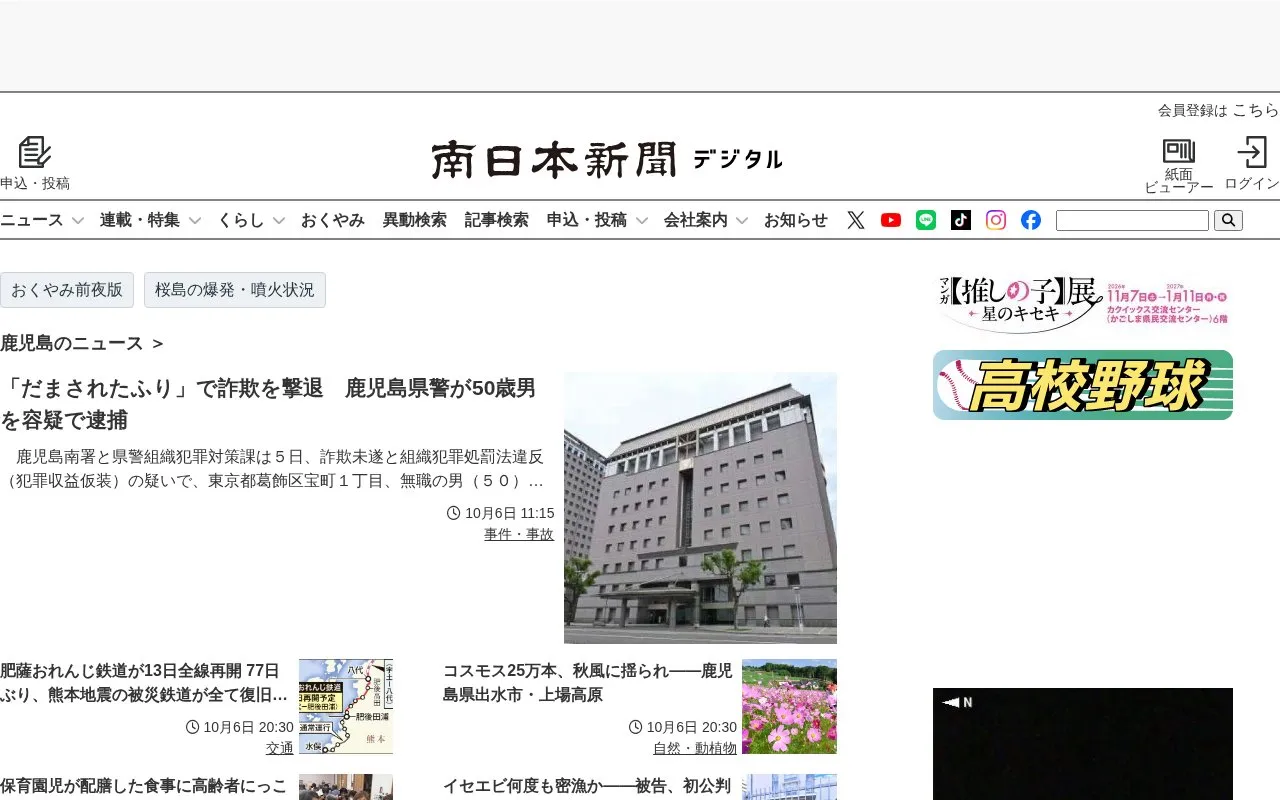Open the 記事検索 navigation item
Viewport: 1280px width, 800px height.
pos(496,220)
